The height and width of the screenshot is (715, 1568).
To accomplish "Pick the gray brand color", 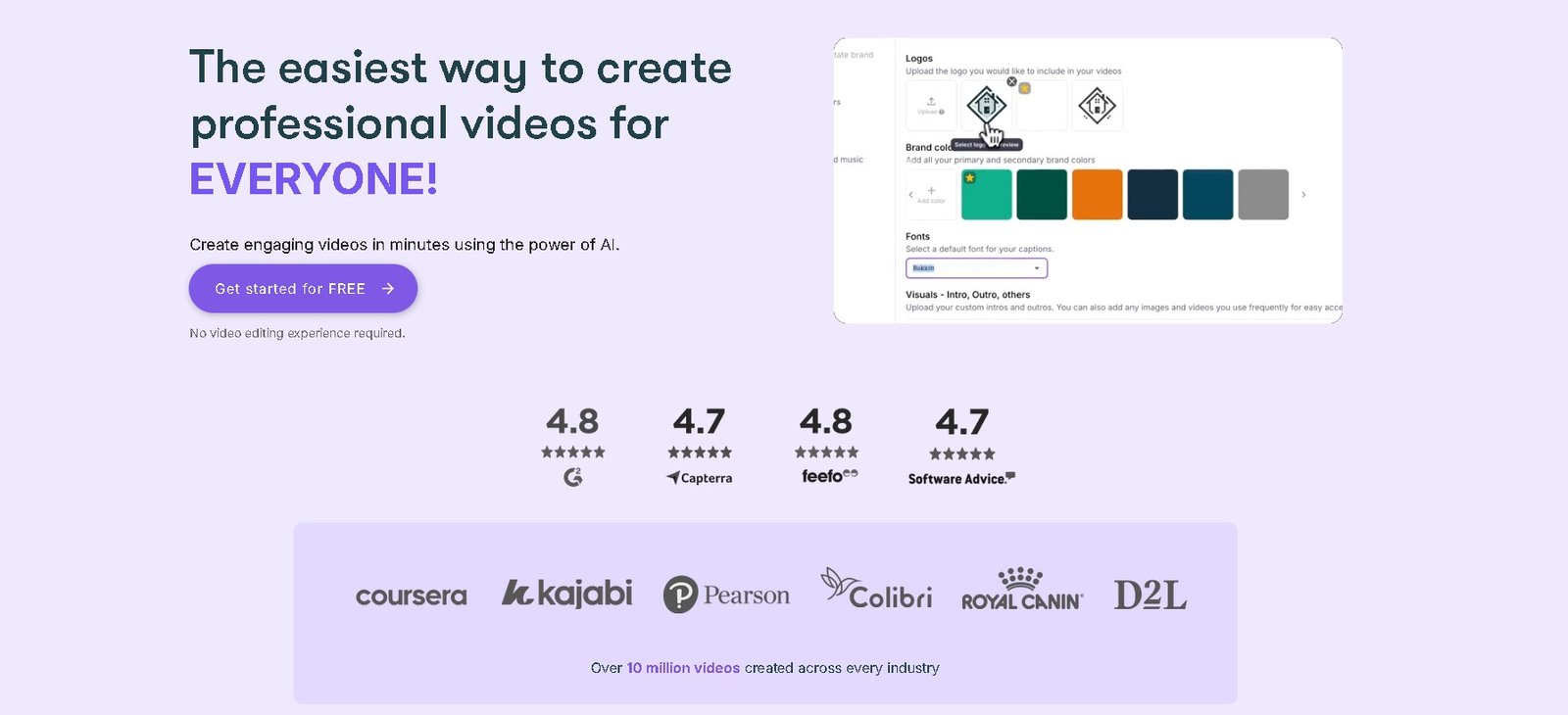I will point(1263,194).
